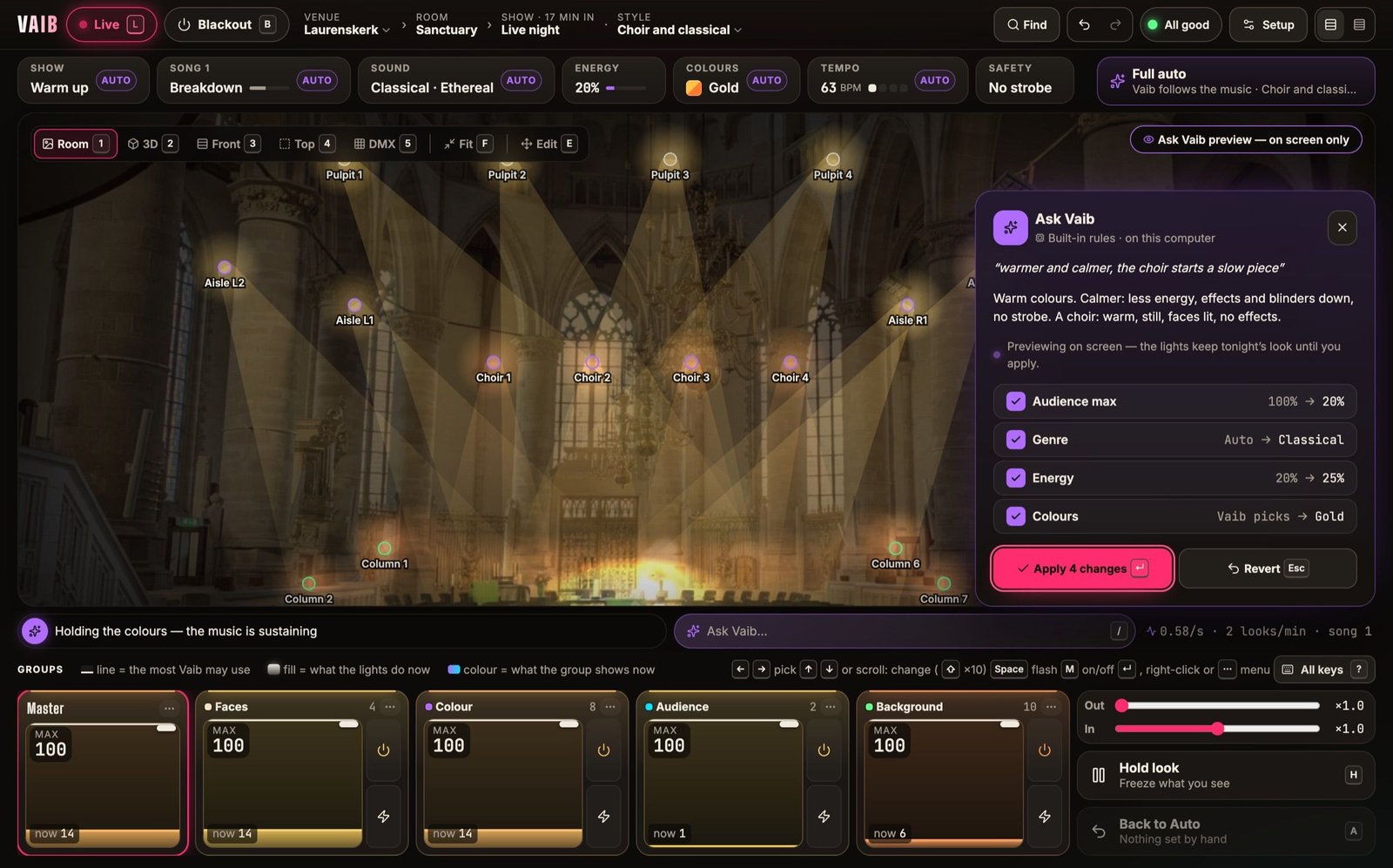Click the Ask Vaib sparkle icon in panel header
1393x868 pixels.
(x=1010, y=227)
